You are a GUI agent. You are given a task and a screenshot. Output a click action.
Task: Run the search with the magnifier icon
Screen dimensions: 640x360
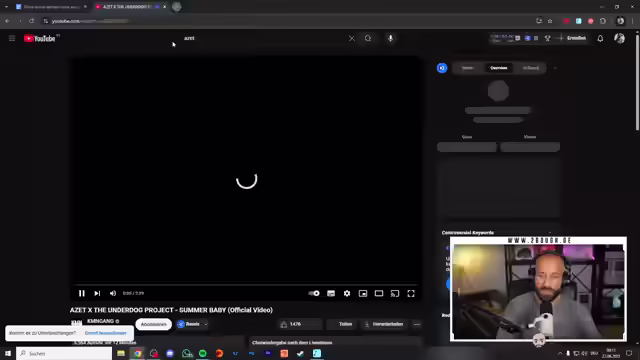[x=368, y=38]
